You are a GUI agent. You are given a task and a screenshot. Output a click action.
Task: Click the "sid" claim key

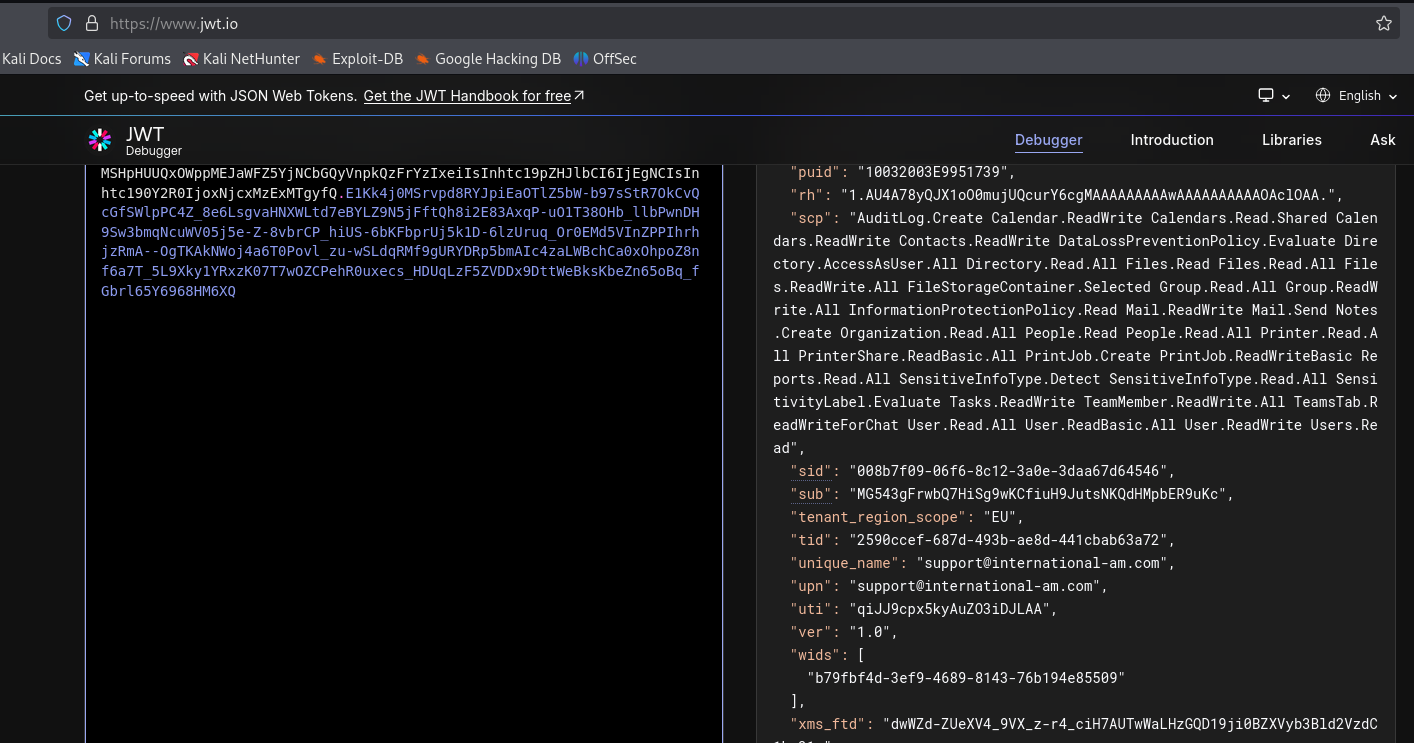point(811,471)
